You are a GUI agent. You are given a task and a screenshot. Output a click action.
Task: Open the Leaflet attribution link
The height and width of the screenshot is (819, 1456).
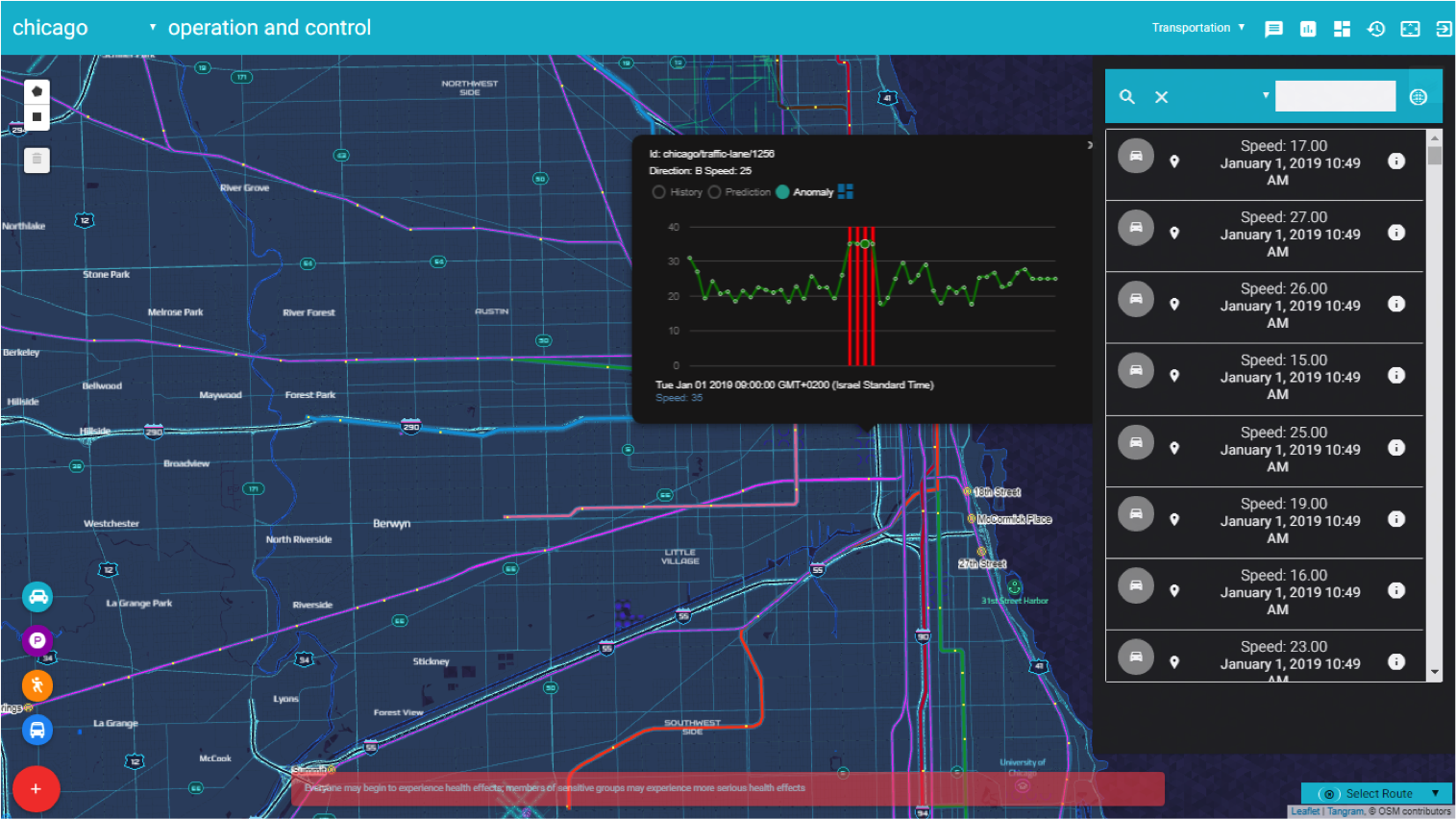pyautogui.click(x=1304, y=810)
